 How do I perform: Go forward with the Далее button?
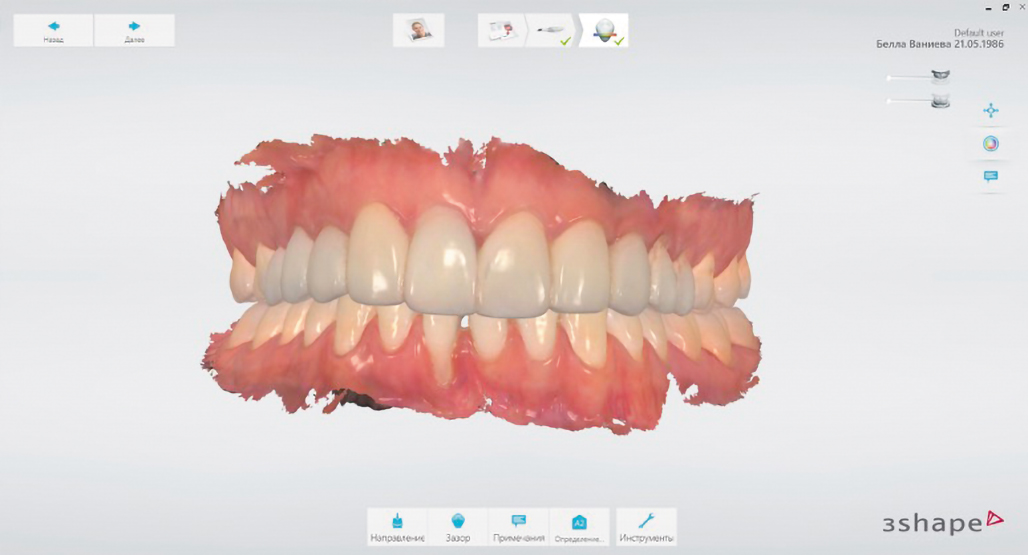(x=134, y=30)
